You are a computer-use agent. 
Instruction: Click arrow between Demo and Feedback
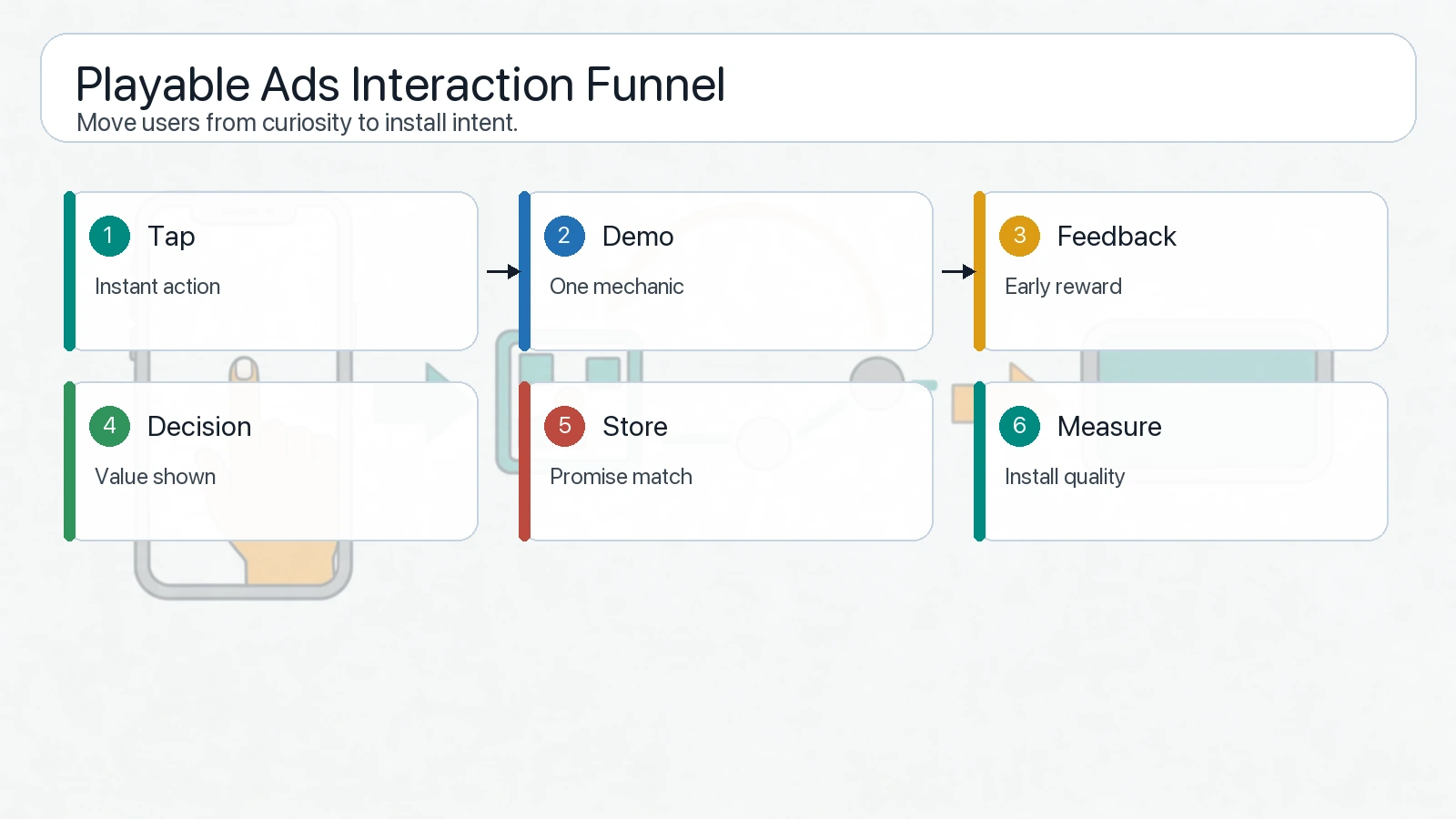click(957, 271)
